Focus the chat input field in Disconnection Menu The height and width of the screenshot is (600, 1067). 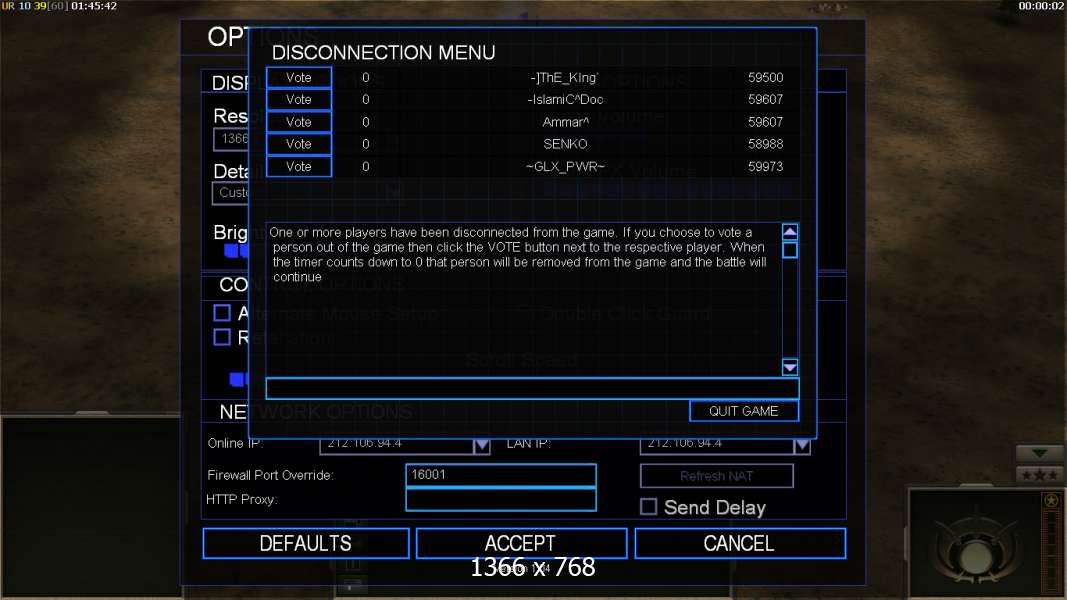[532, 388]
